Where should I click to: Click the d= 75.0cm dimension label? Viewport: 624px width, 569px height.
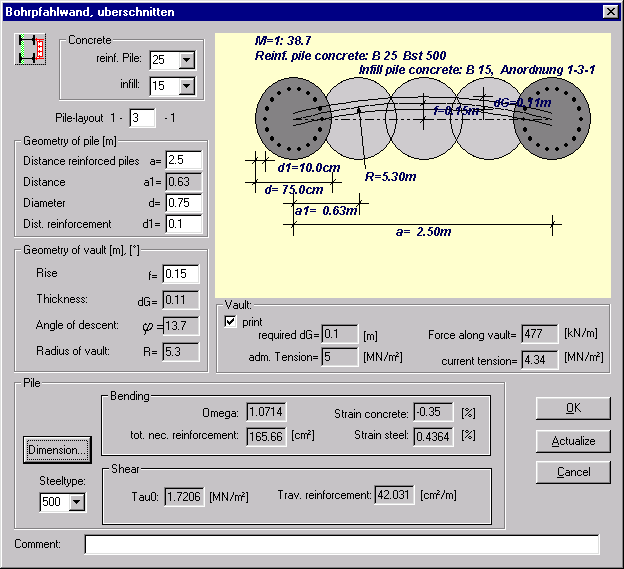pos(294,190)
